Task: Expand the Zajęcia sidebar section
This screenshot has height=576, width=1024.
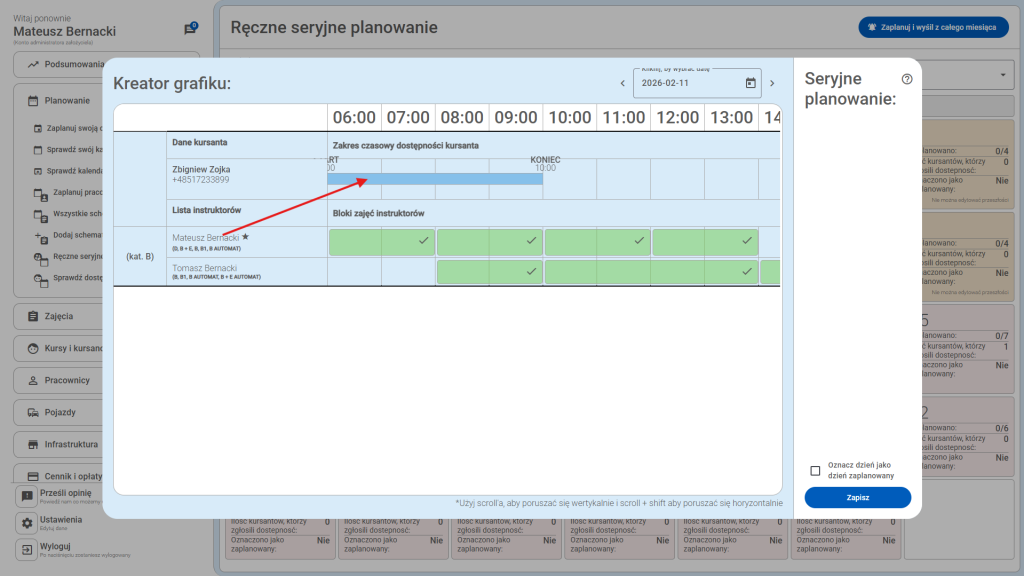Action: tap(105, 316)
